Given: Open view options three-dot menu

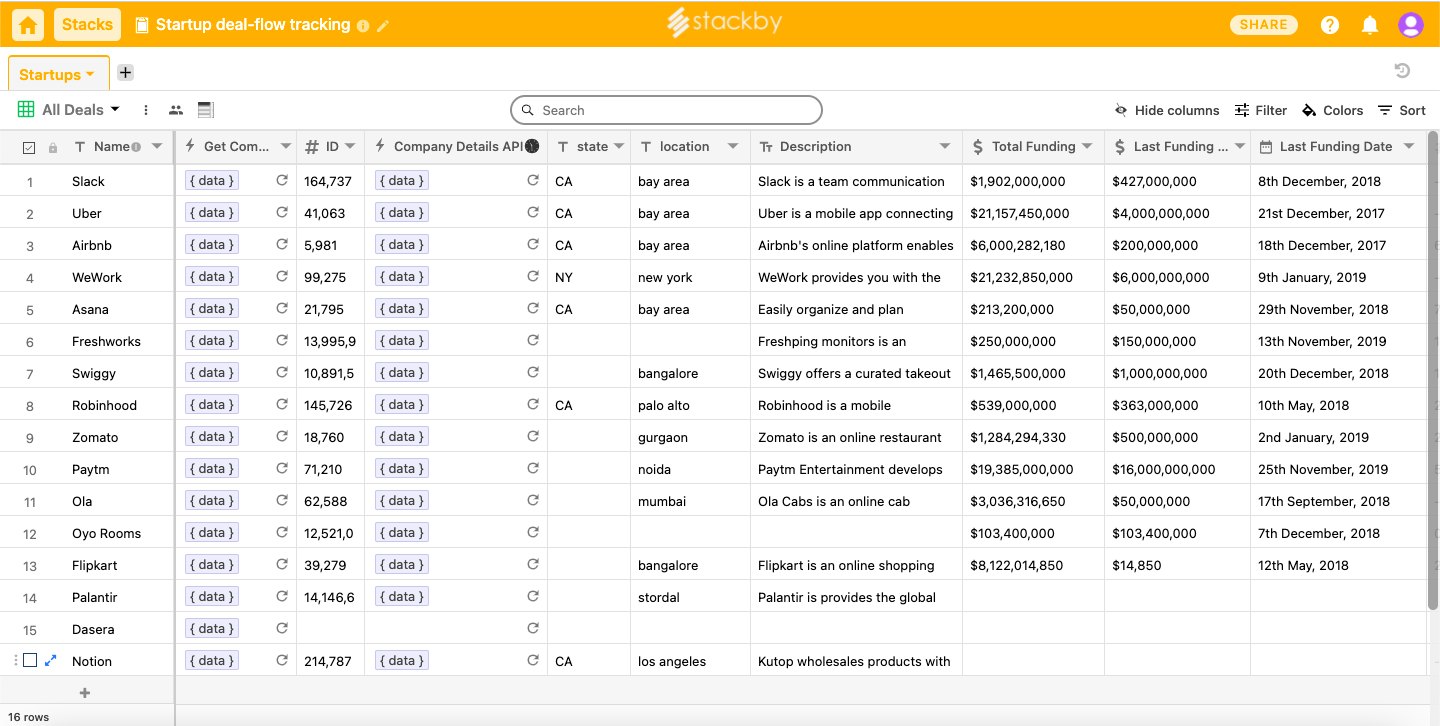Looking at the screenshot, I should point(146,110).
